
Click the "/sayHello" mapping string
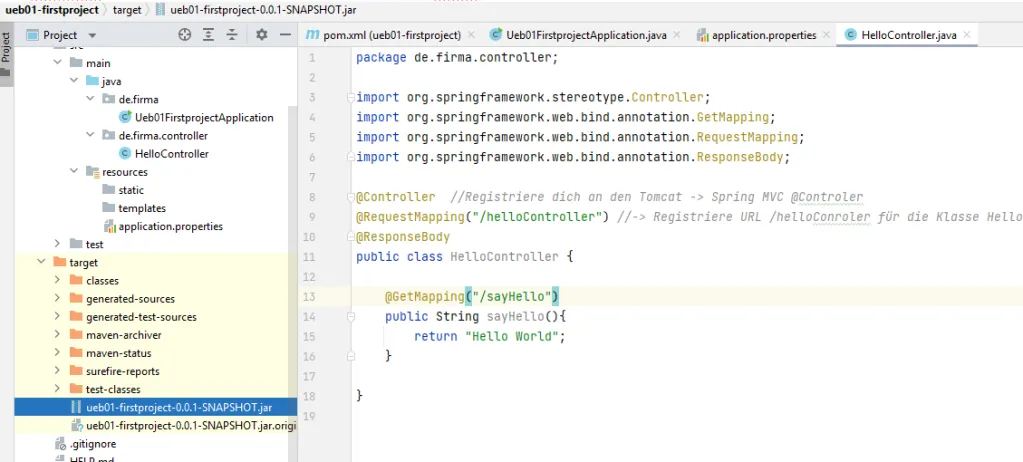pos(512,297)
